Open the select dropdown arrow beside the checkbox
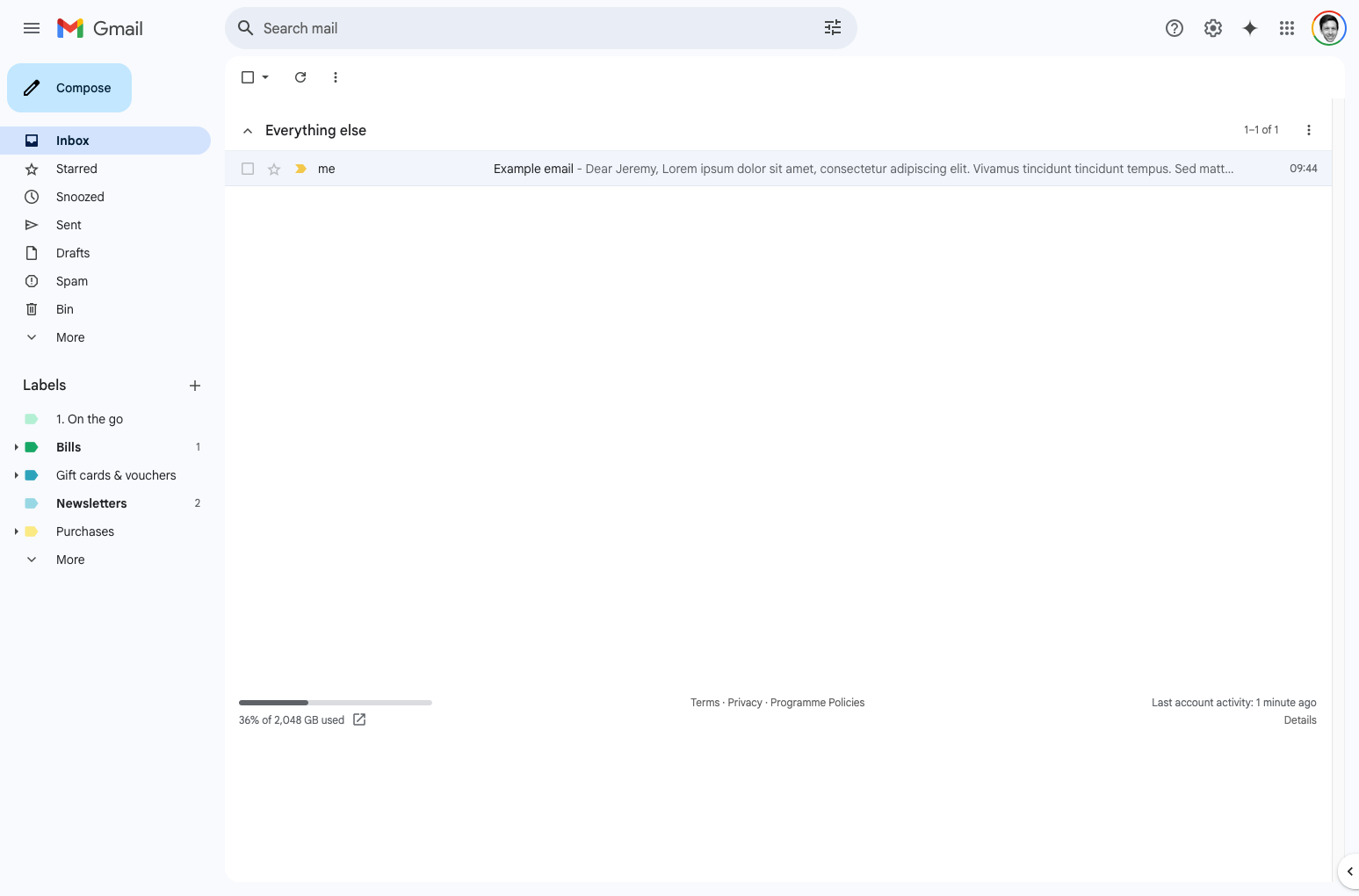Viewport: 1359px width, 896px height. [x=265, y=77]
